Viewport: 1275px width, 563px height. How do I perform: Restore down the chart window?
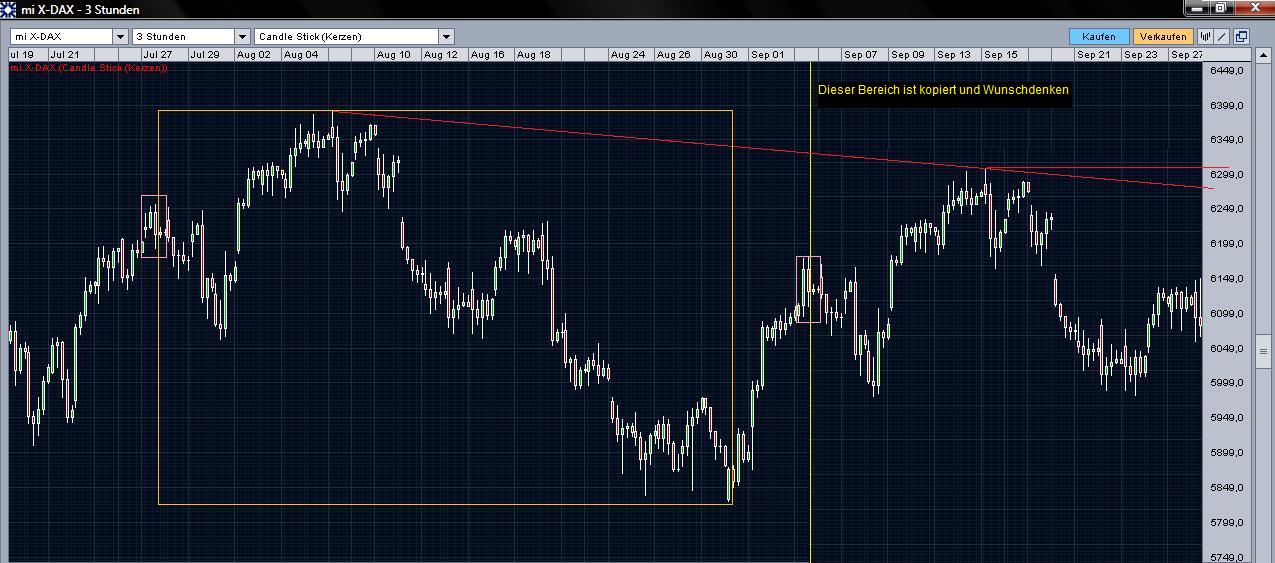pyautogui.click(x=1221, y=7)
